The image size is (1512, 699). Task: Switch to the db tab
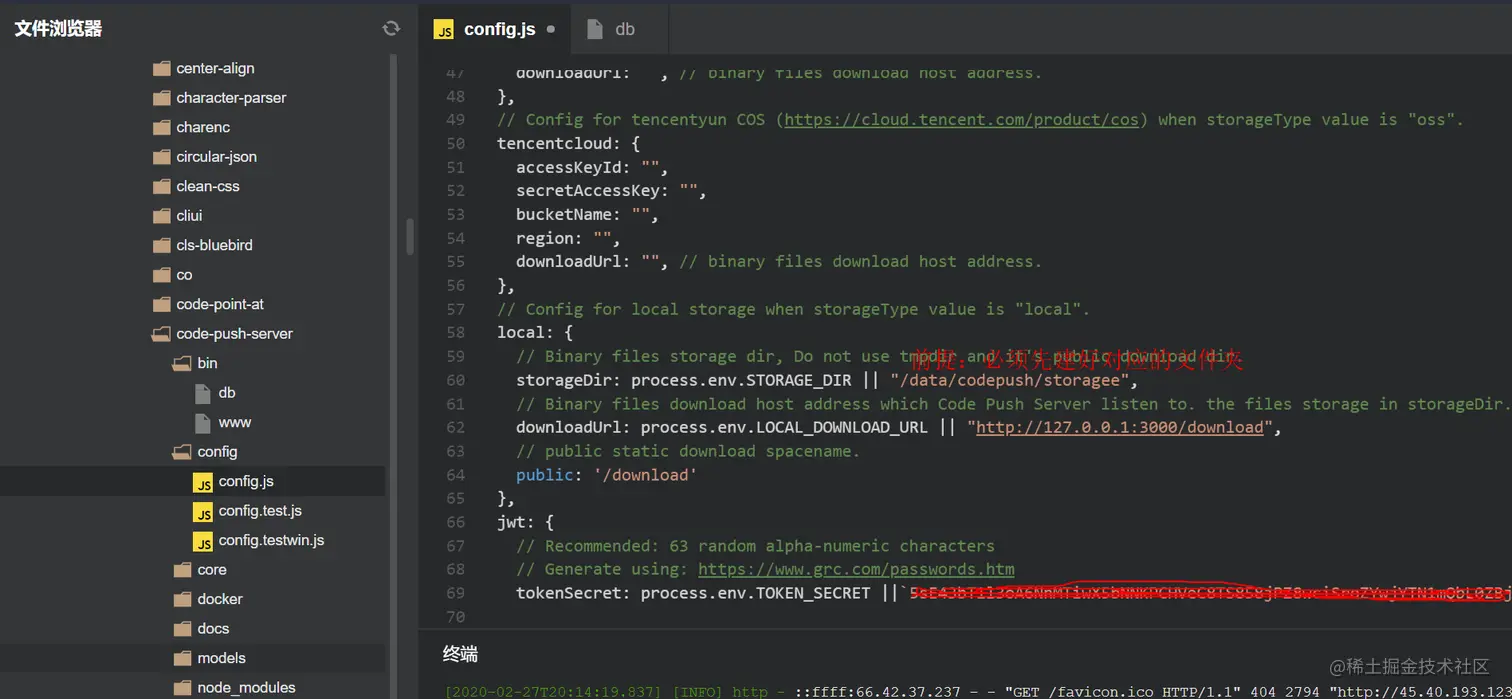619,29
